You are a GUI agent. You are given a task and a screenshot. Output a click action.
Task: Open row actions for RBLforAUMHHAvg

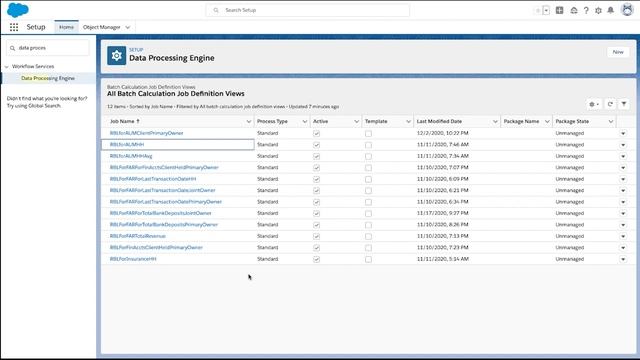coord(623,156)
